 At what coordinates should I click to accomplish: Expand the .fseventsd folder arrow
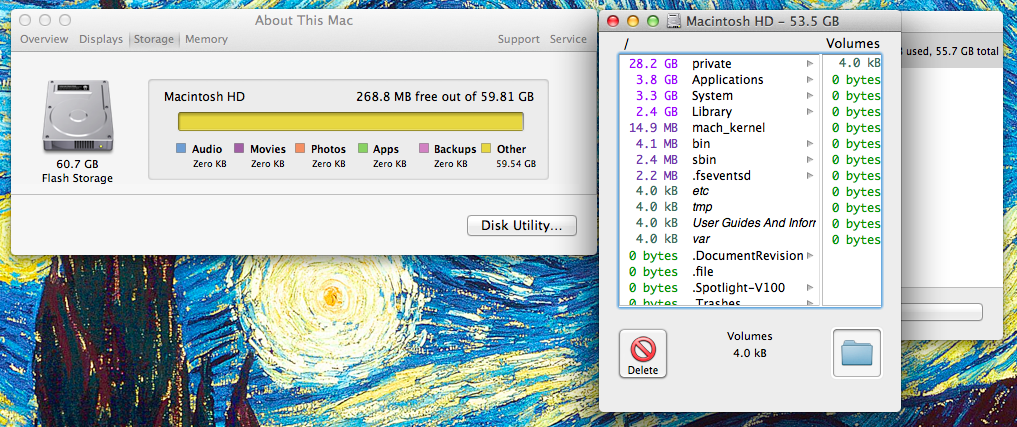tap(809, 175)
